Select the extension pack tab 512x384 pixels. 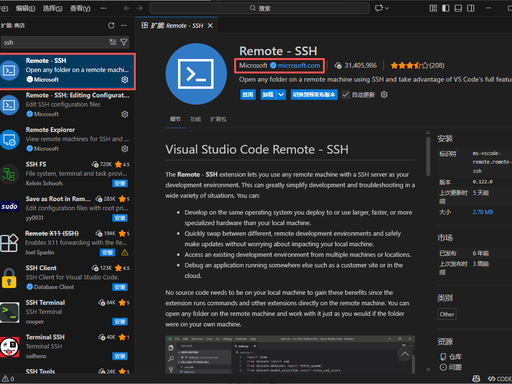click(218, 119)
